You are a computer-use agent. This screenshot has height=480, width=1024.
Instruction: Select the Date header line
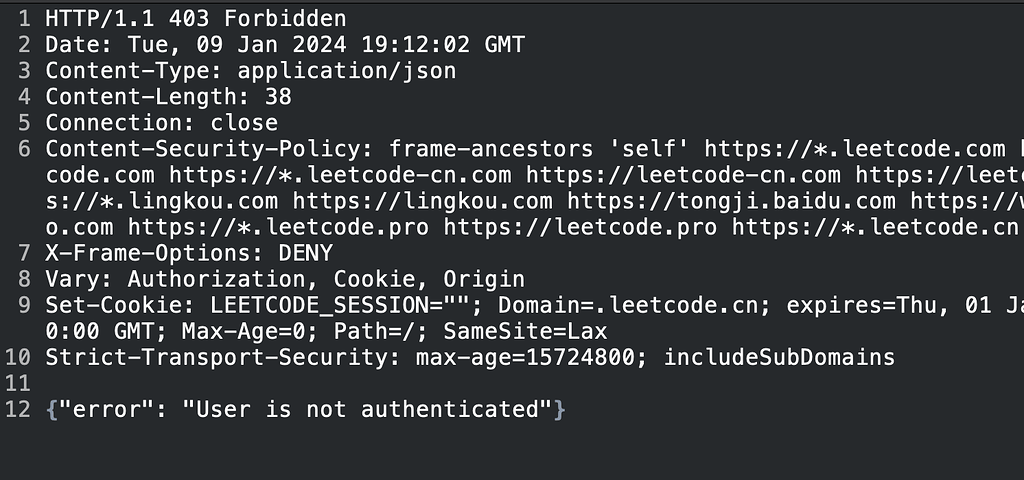coord(285,45)
